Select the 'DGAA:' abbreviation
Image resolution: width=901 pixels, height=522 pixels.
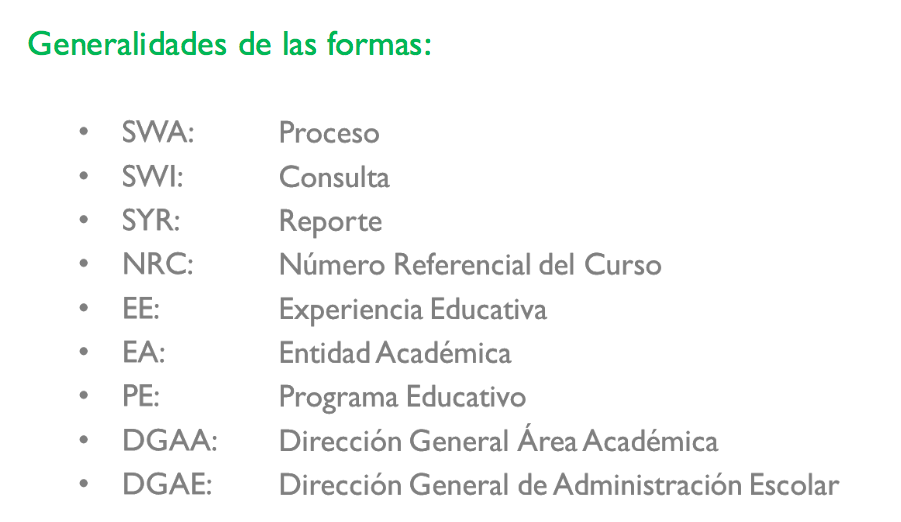(x=169, y=441)
